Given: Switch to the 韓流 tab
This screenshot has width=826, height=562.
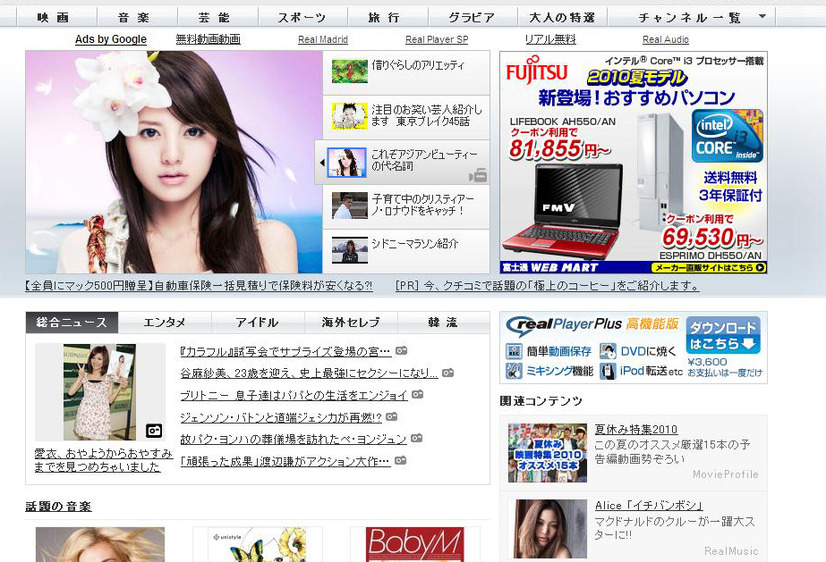Looking at the screenshot, I should tap(444, 322).
